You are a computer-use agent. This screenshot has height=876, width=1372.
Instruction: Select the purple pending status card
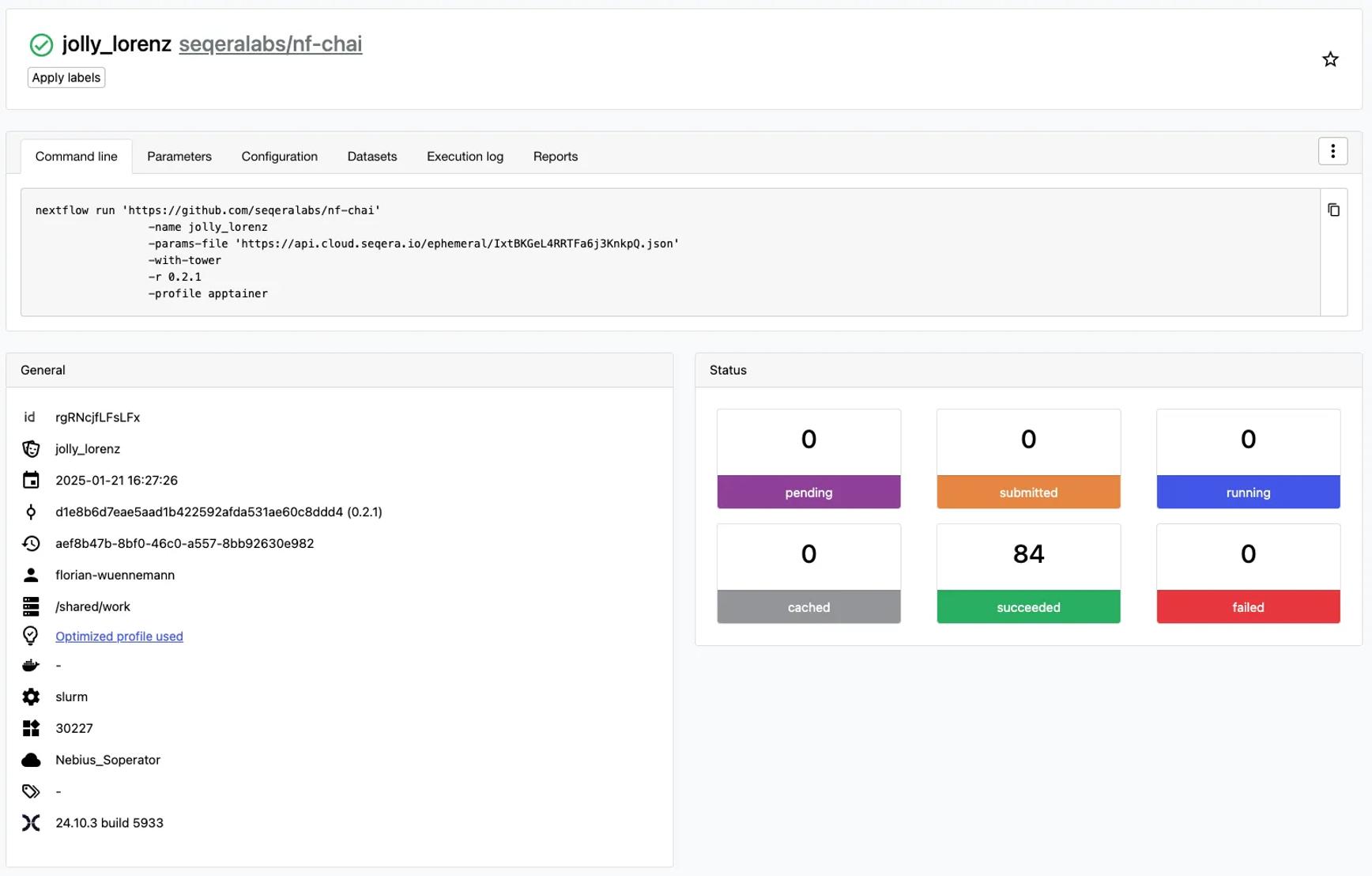pos(808,459)
